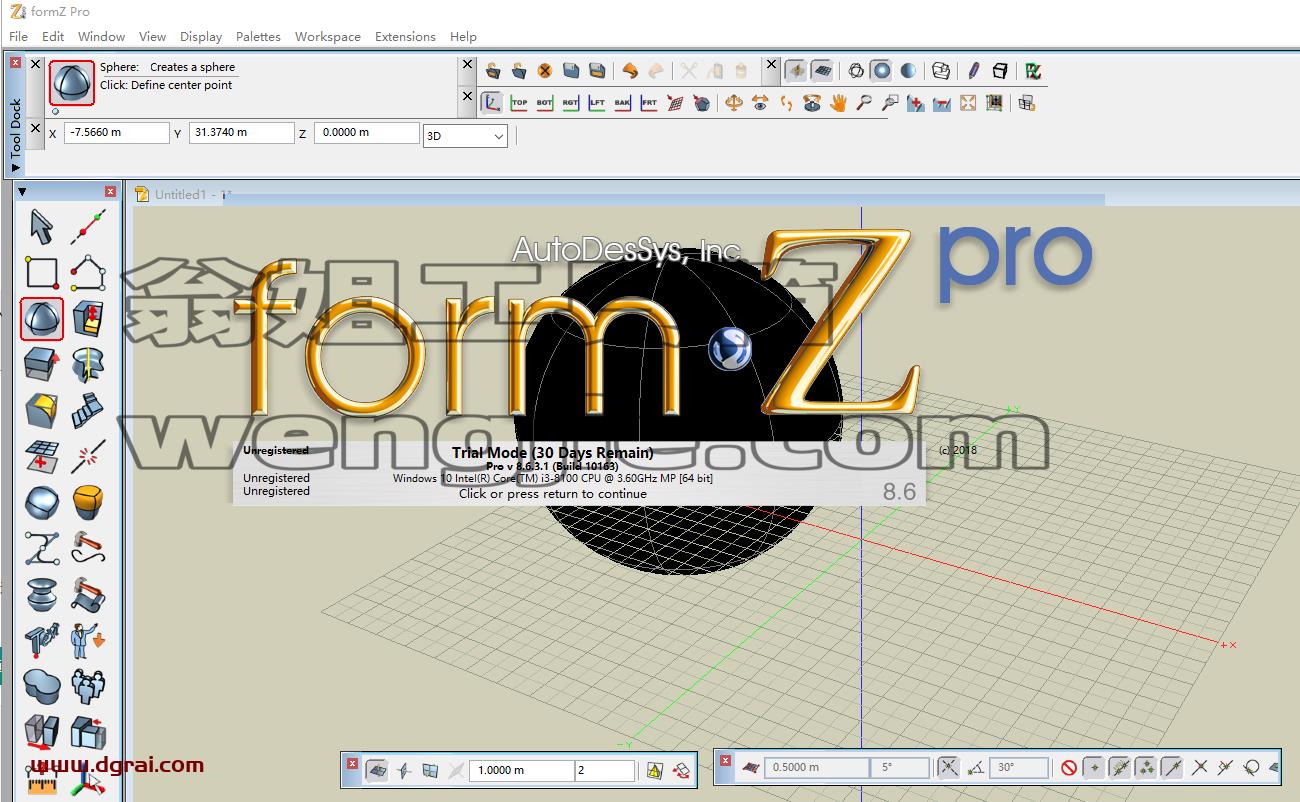Open the Help menu
Viewport: 1300px width, 802px height.
pyautogui.click(x=463, y=36)
